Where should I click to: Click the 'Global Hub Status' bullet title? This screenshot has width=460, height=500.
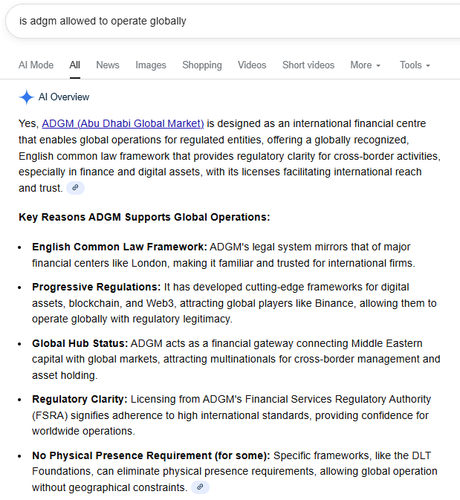click(x=80, y=343)
